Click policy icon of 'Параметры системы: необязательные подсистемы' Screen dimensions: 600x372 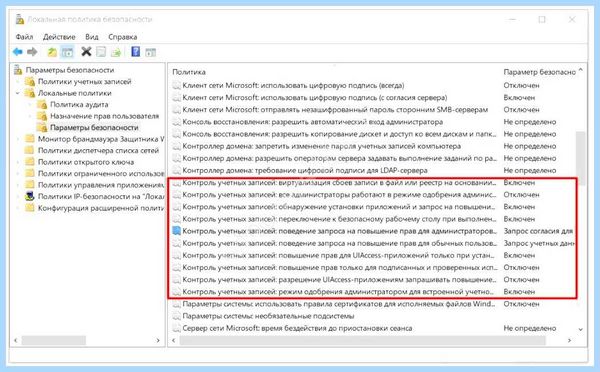(x=176, y=316)
